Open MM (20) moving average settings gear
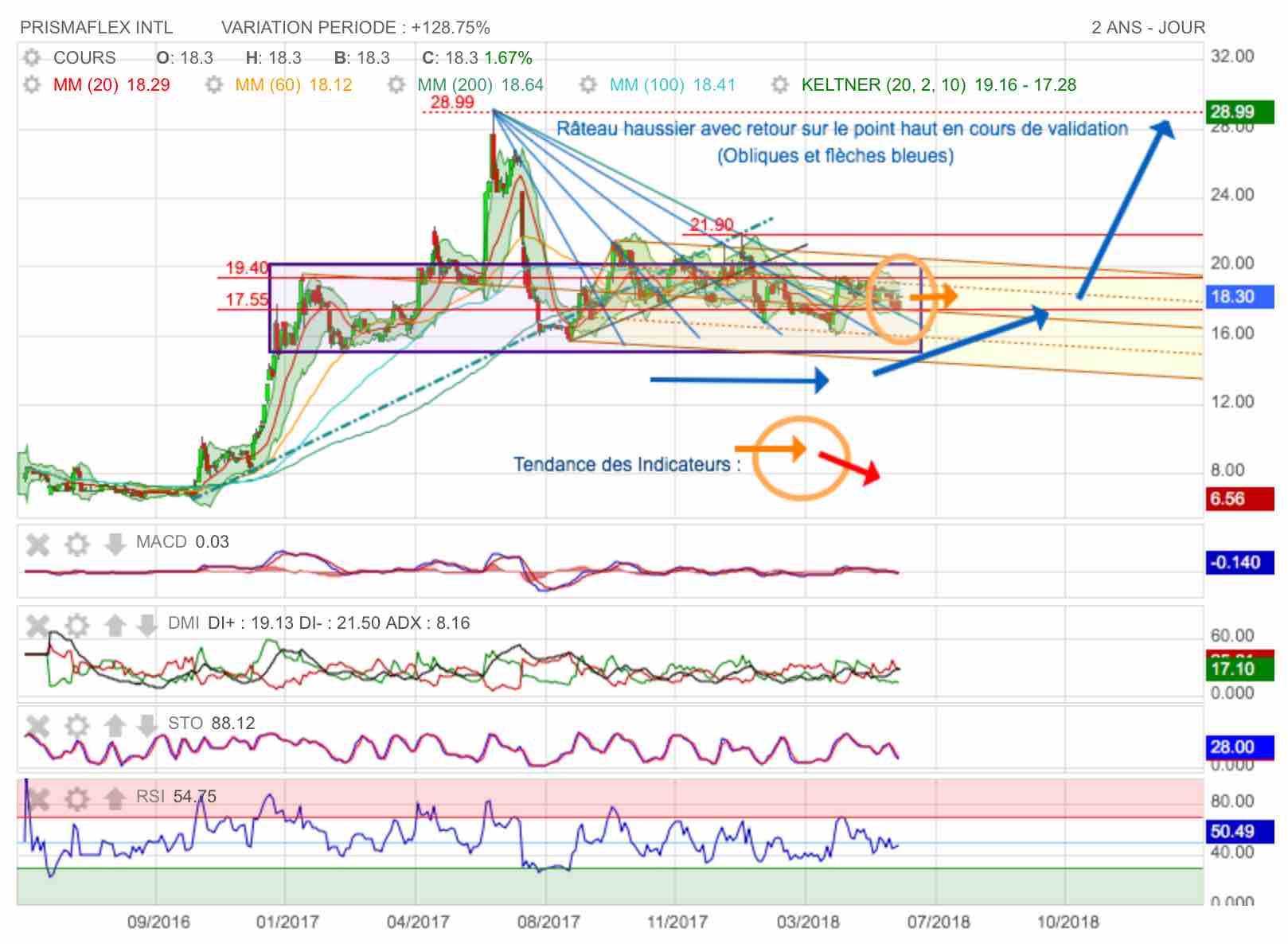1288x944 pixels. tap(32, 84)
